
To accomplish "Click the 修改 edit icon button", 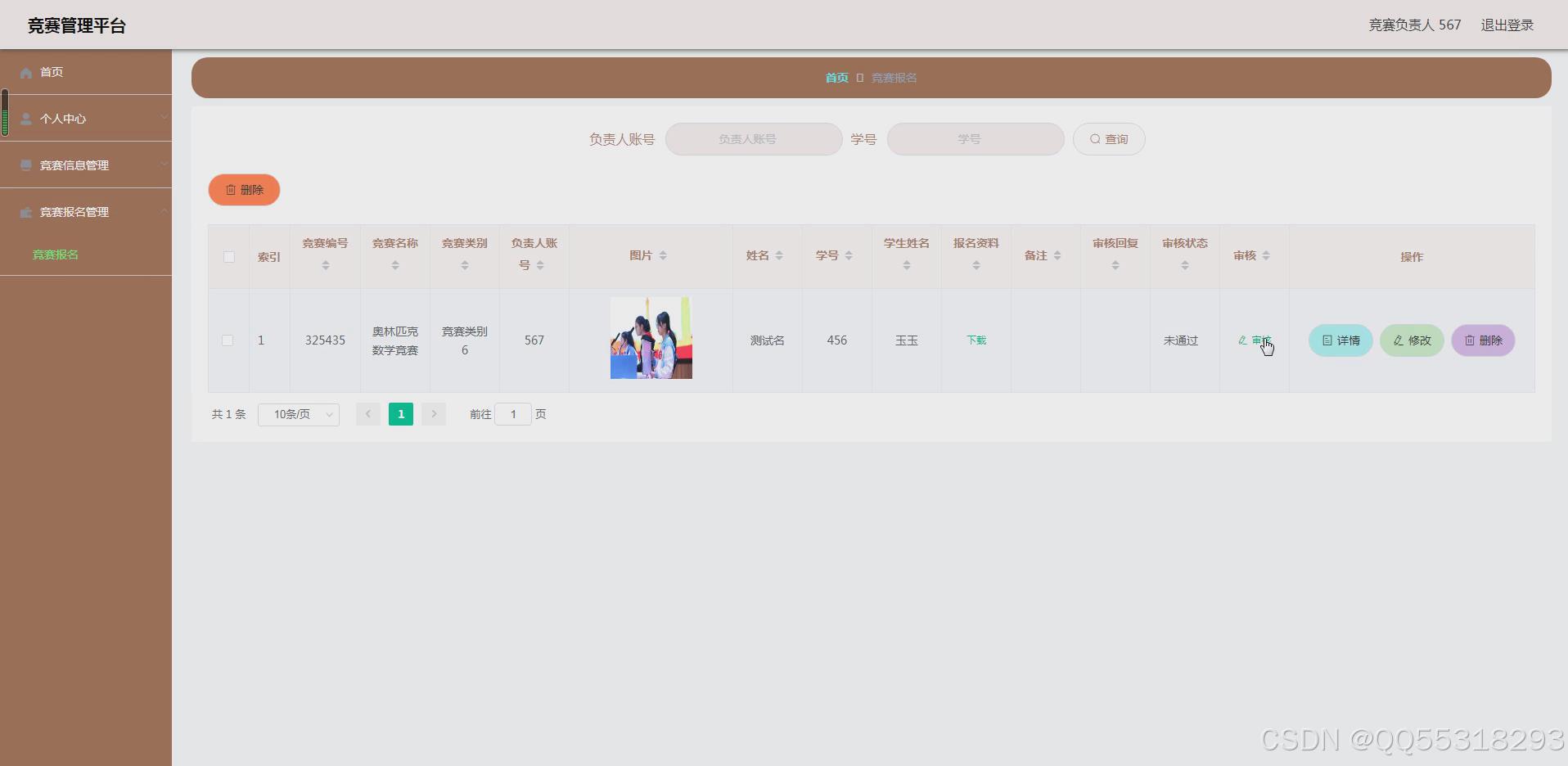I will (1397, 340).
